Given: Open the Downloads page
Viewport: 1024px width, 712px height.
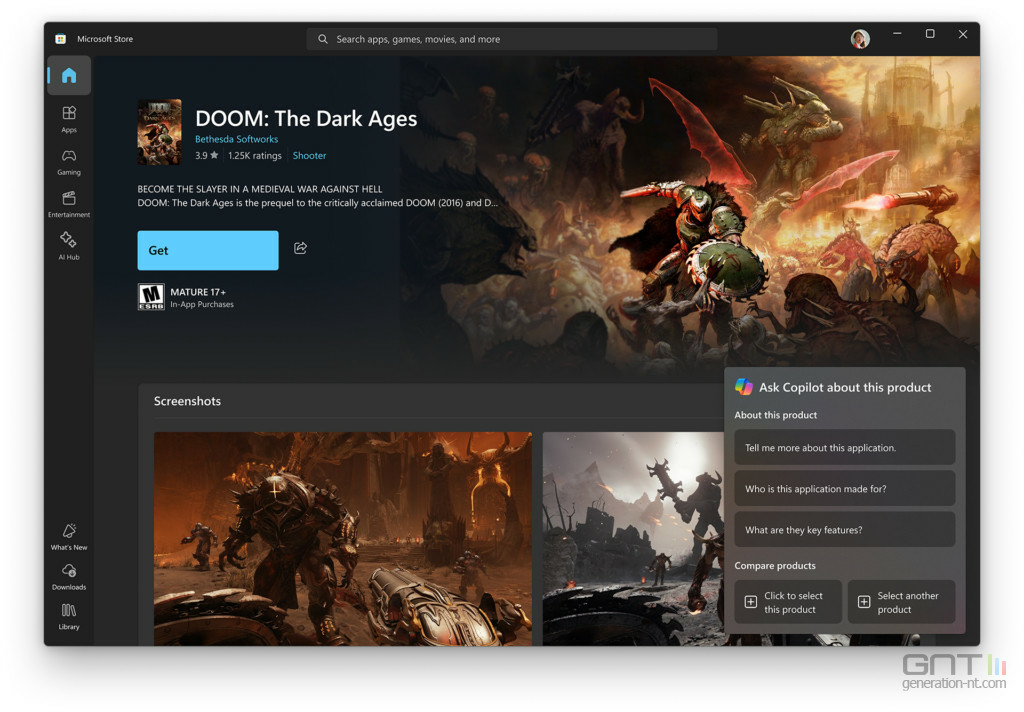Looking at the screenshot, I should coord(69,576).
